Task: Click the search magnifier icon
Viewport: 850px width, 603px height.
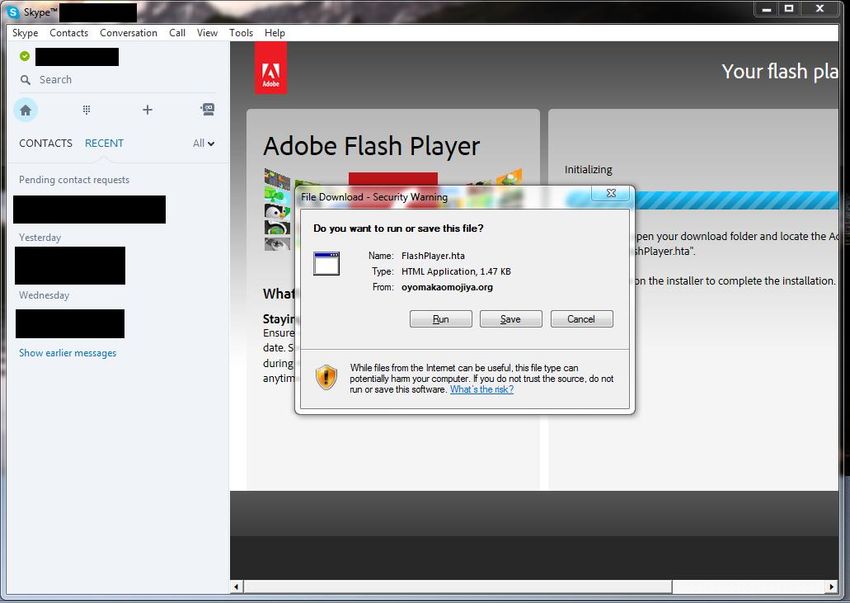Action: pyautogui.click(x=25, y=80)
